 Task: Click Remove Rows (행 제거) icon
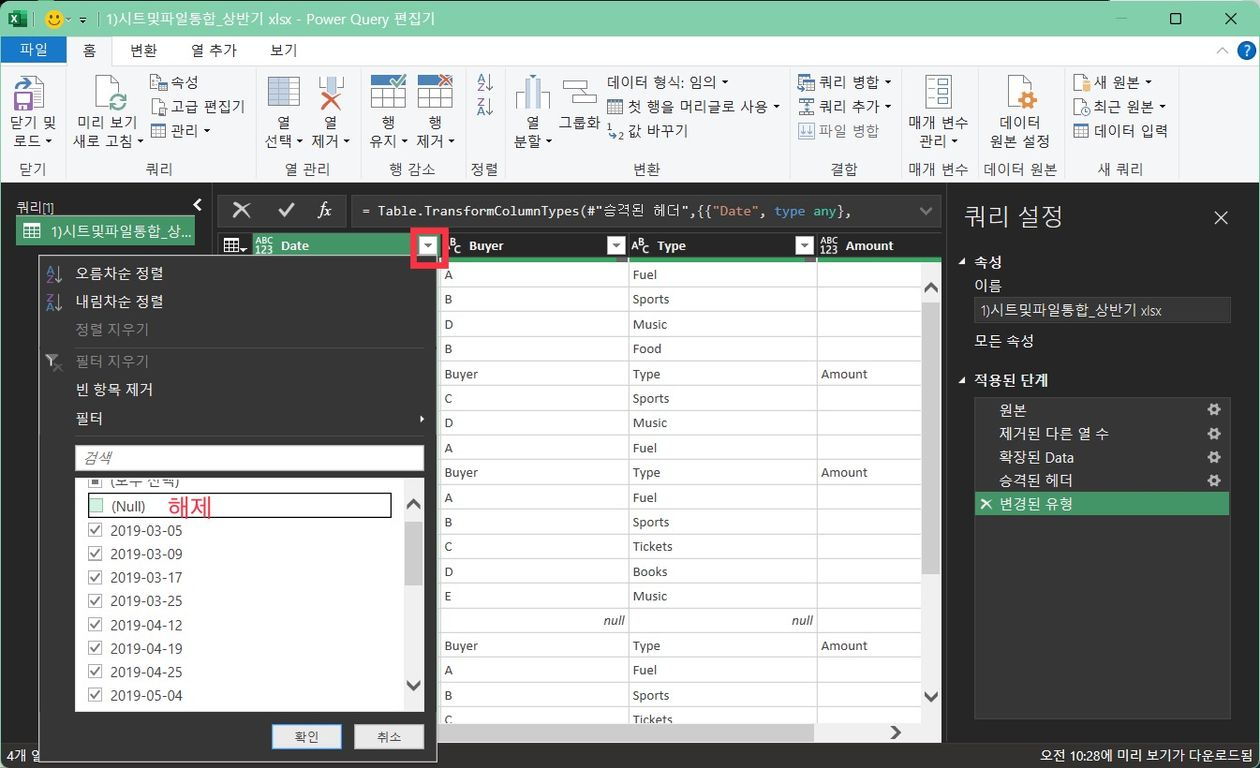435,91
